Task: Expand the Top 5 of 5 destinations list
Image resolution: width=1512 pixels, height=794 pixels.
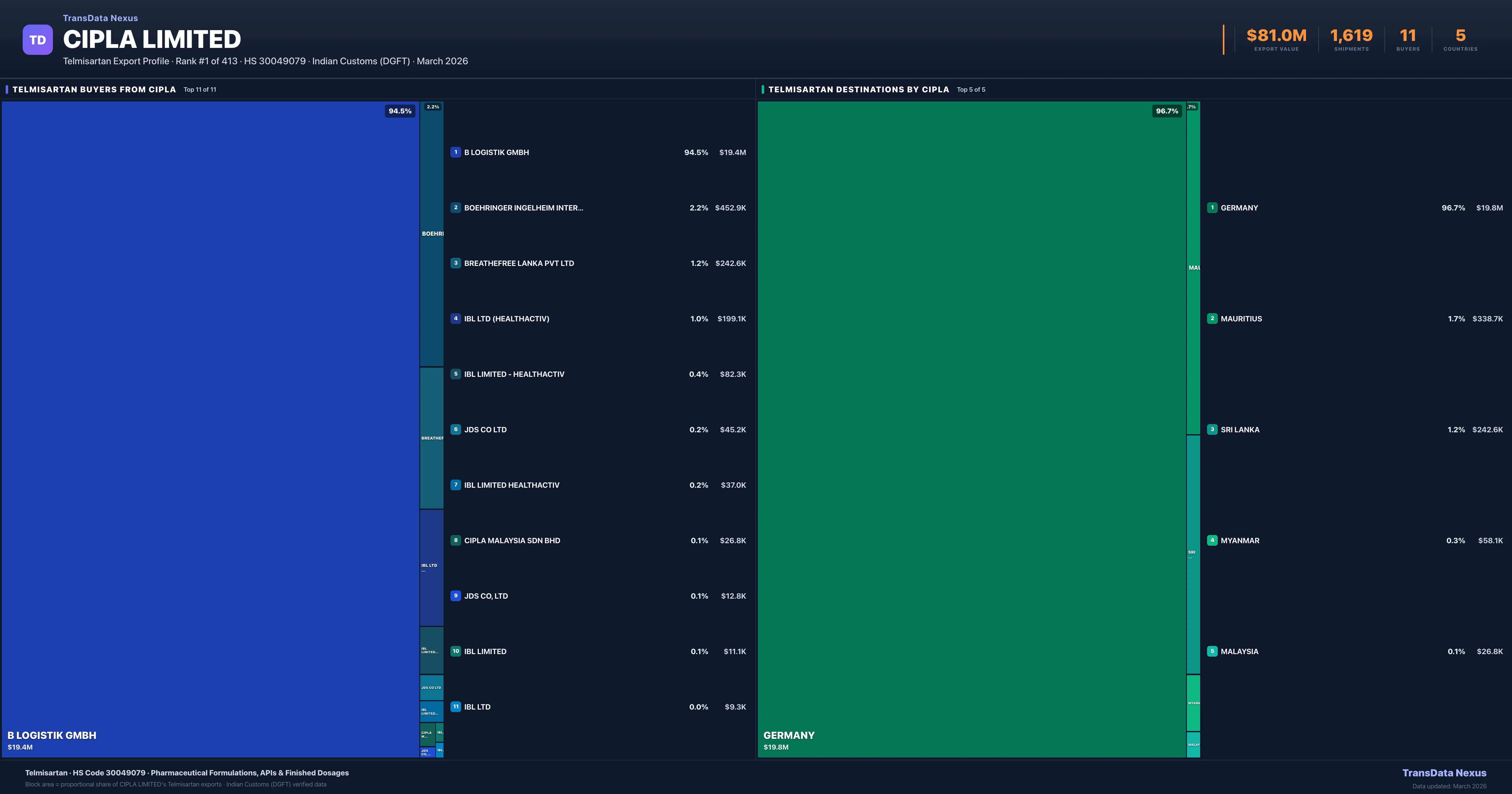Action: pos(971,89)
